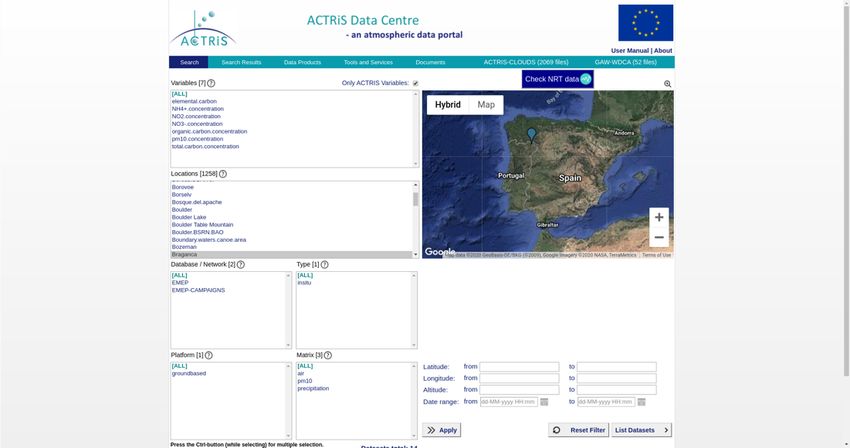Click Locations list scroll down arrow
850x448 pixels.
[x=416, y=254]
